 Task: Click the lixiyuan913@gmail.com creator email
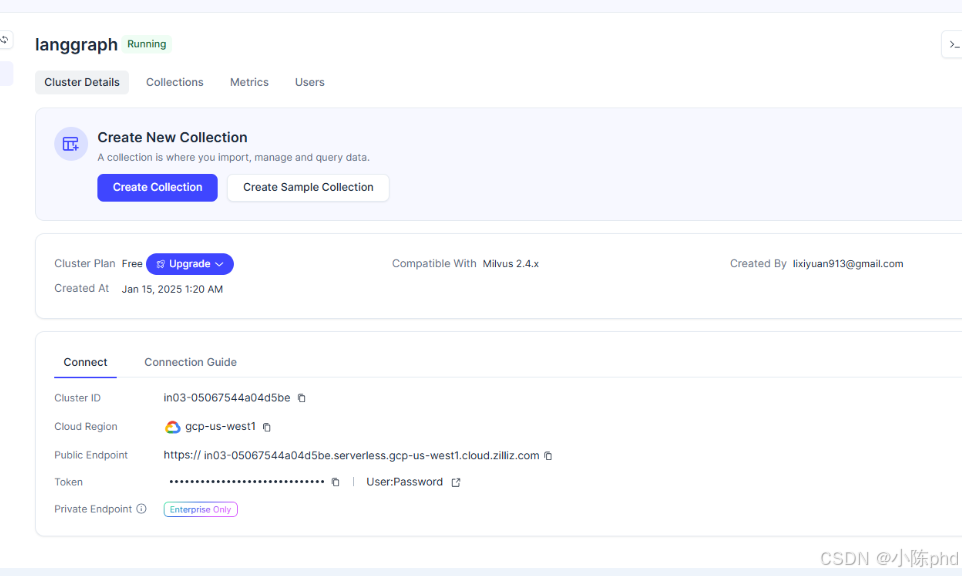[x=848, y=264]
